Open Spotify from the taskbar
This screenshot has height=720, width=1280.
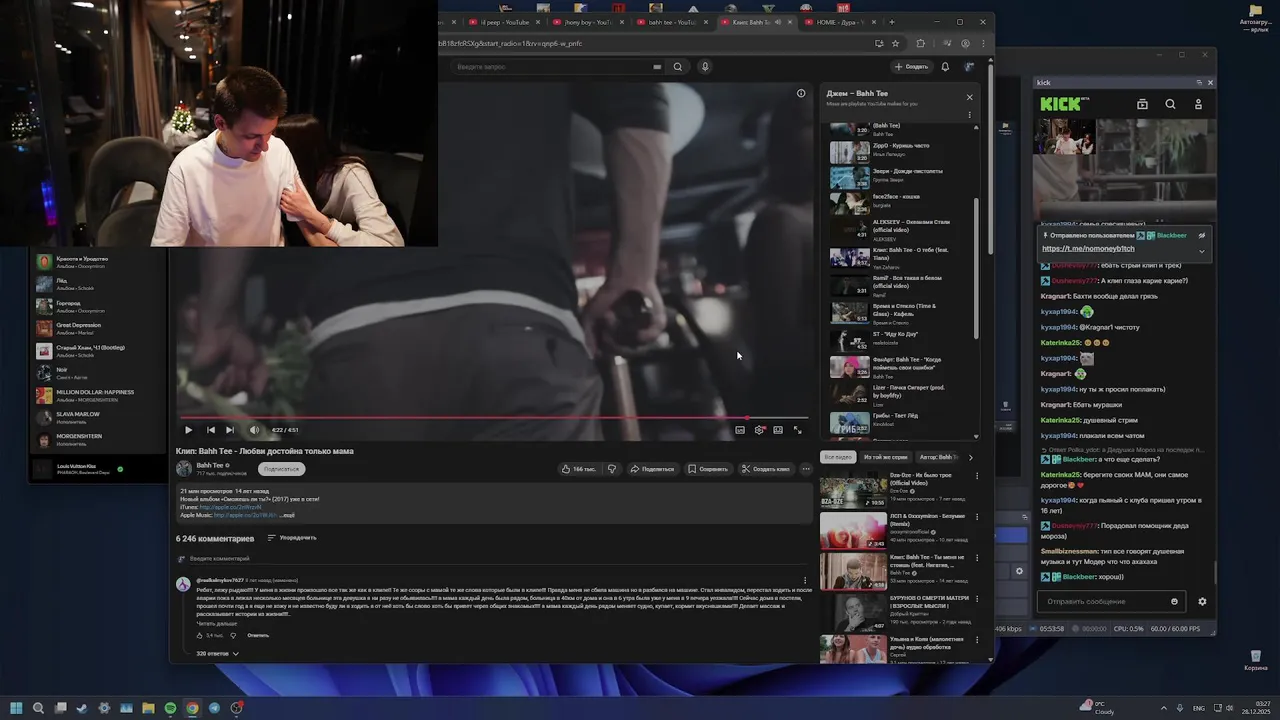pos(170,708)
